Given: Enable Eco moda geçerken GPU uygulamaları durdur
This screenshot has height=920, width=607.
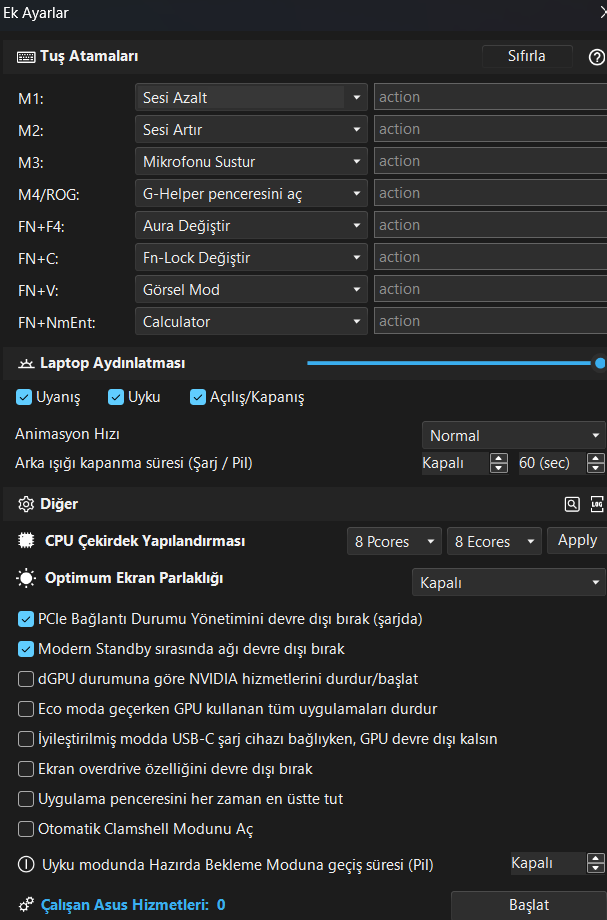Looking at the screenshot, I should [x=26, y=709].
